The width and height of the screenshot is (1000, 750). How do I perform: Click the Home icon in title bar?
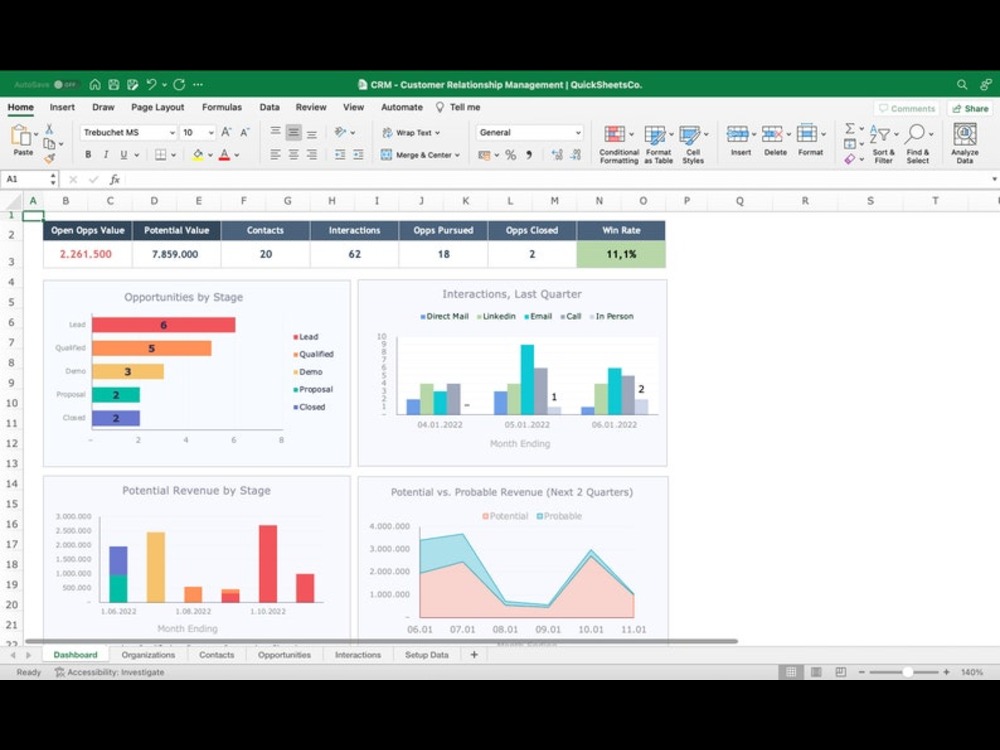tap(95, 84)
